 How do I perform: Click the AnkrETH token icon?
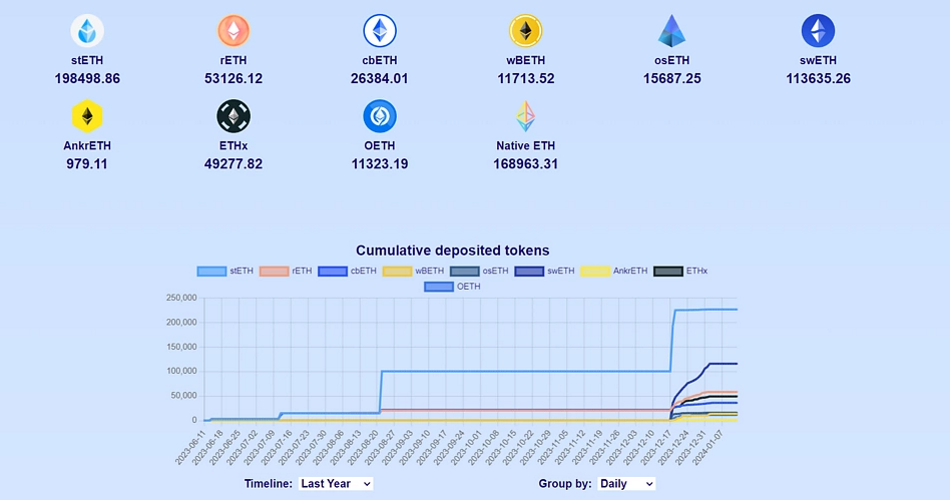[x=87, y=116]
